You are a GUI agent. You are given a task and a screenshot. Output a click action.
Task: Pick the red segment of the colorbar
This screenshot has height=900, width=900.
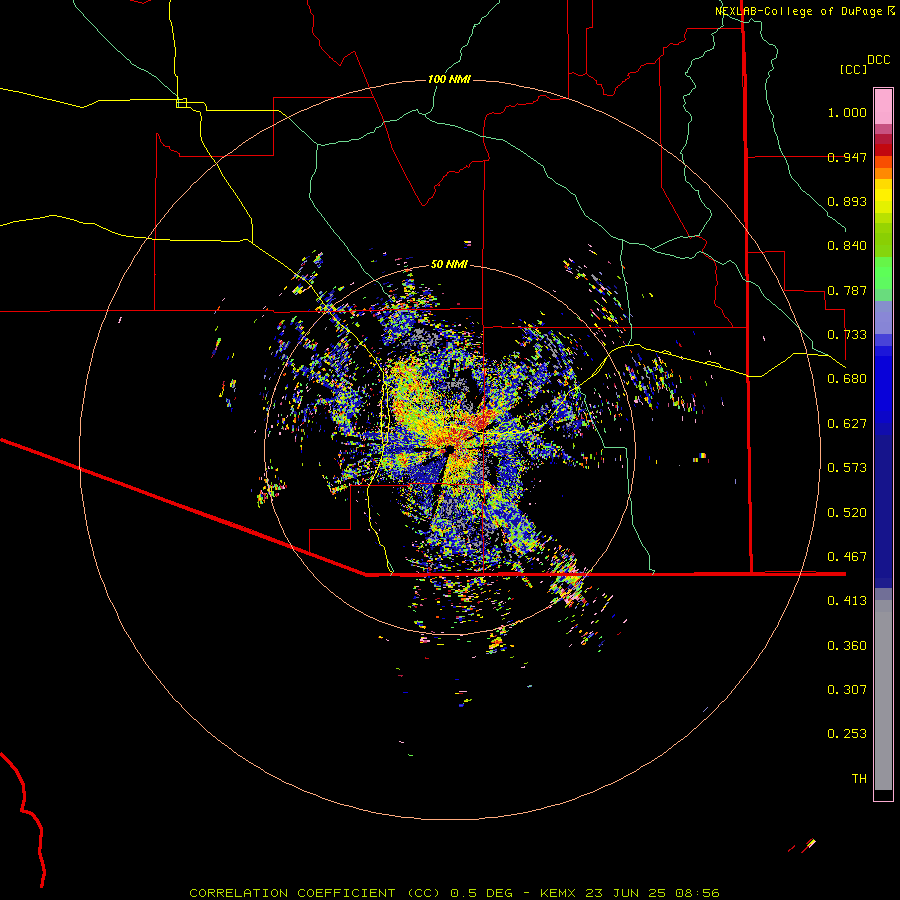(x=883, y=150)
